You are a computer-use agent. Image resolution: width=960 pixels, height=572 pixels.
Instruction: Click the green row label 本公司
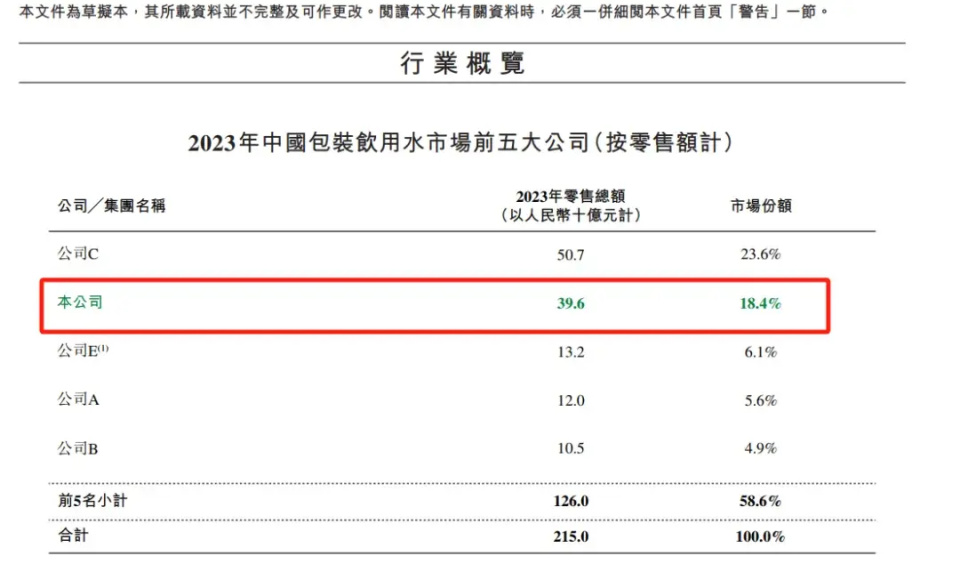80,302
